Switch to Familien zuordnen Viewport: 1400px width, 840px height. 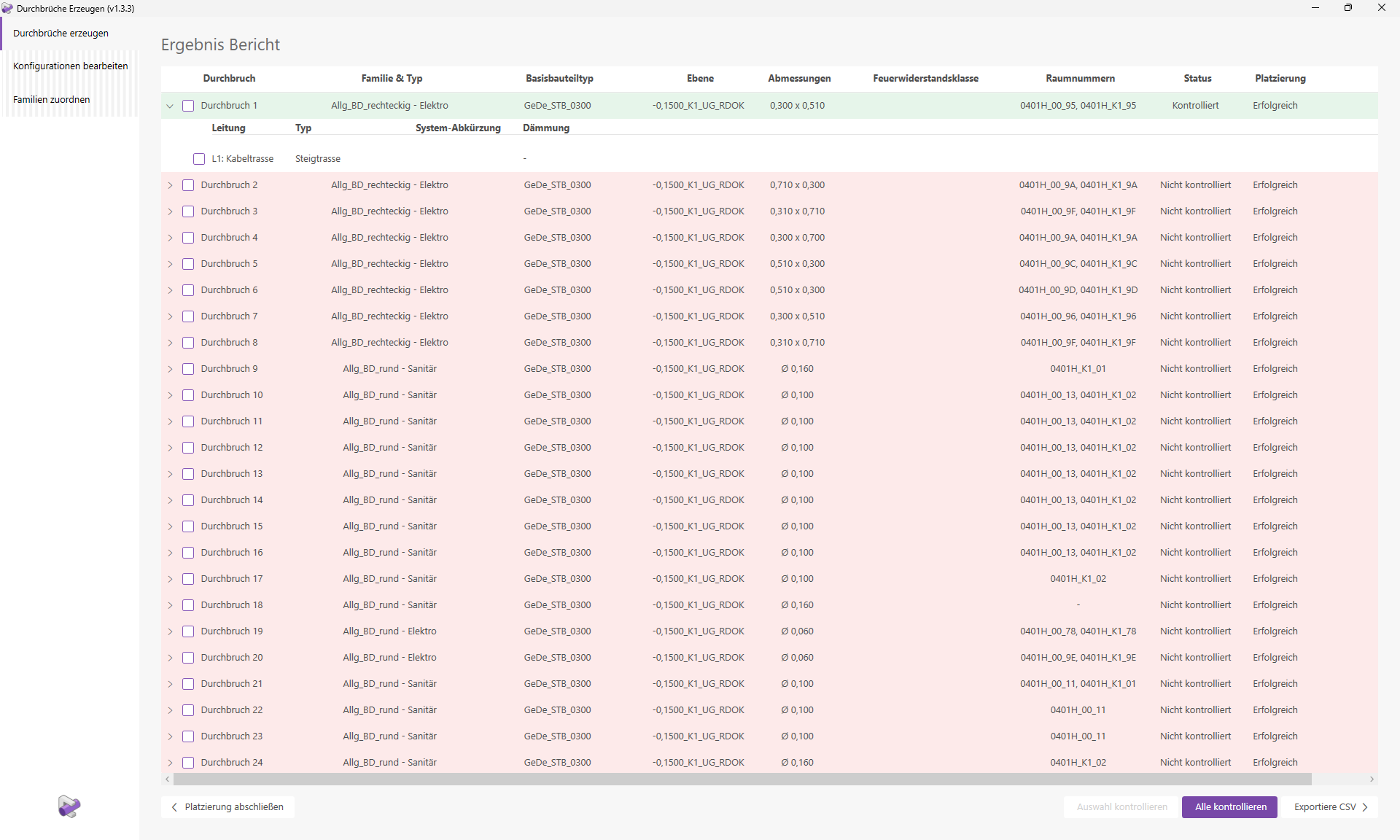[x=51, y=99]
